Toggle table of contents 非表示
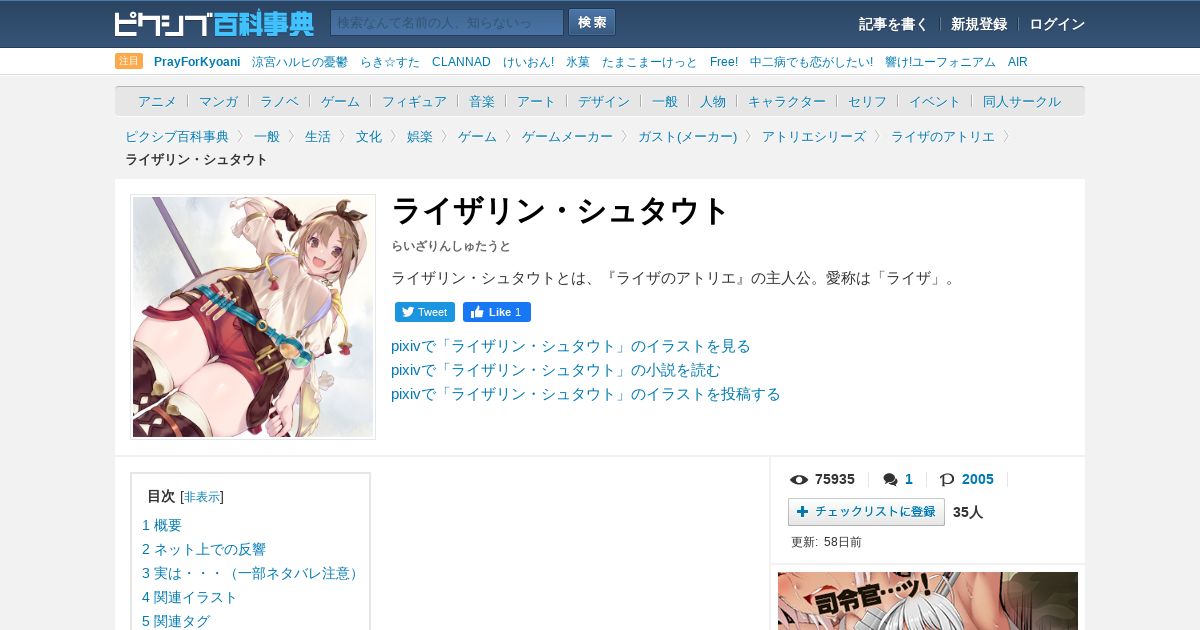The height and width of the screenshot is (630, 1200). (x=202, y=497)
